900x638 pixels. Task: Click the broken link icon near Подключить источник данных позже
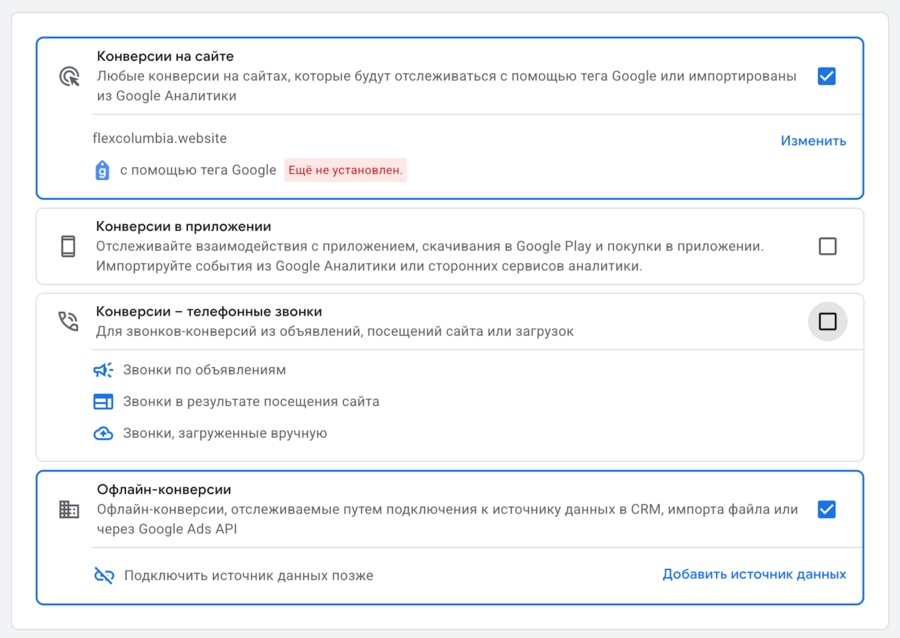click(105, 575)
